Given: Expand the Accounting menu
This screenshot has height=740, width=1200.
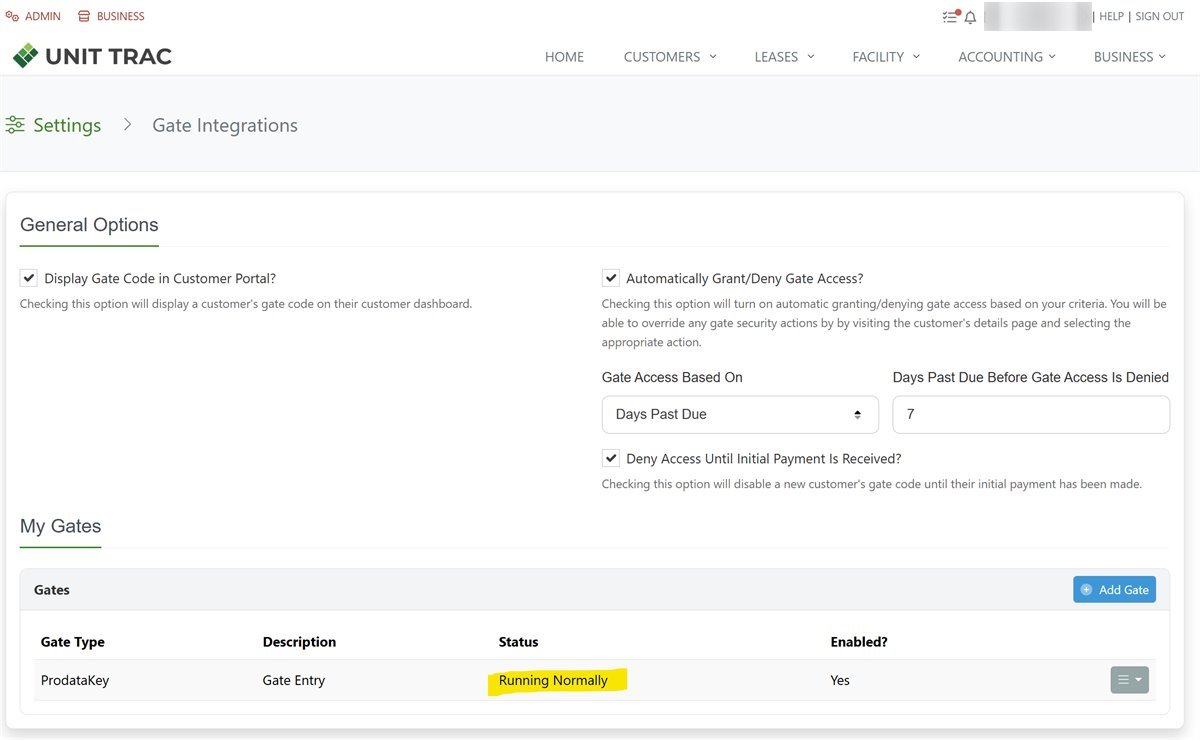Looking at the screenshot, I should click(x=1007, y=57).
